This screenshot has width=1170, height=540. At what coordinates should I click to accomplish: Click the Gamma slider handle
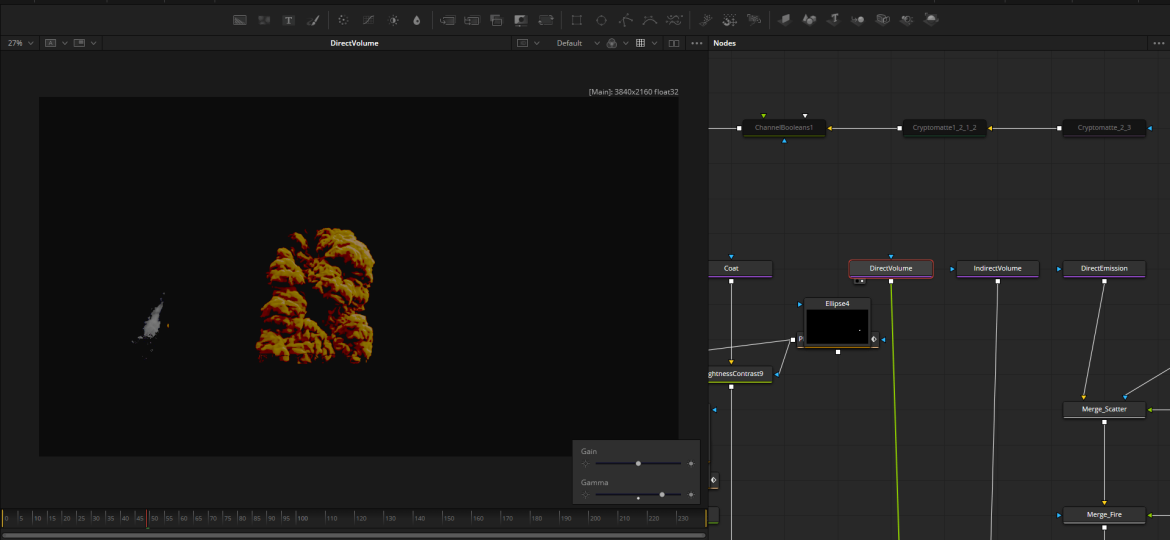[x=662, y=494]
